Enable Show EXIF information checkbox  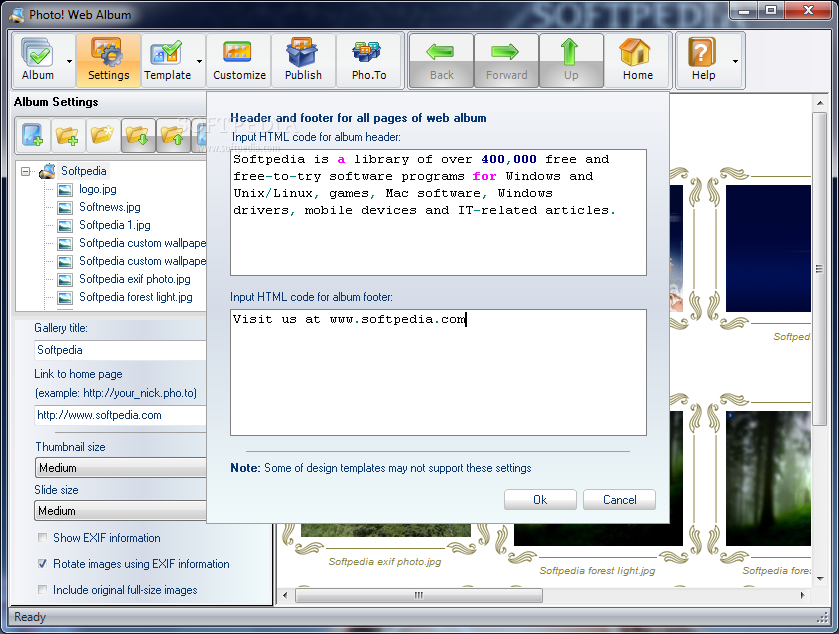[42, 538]
